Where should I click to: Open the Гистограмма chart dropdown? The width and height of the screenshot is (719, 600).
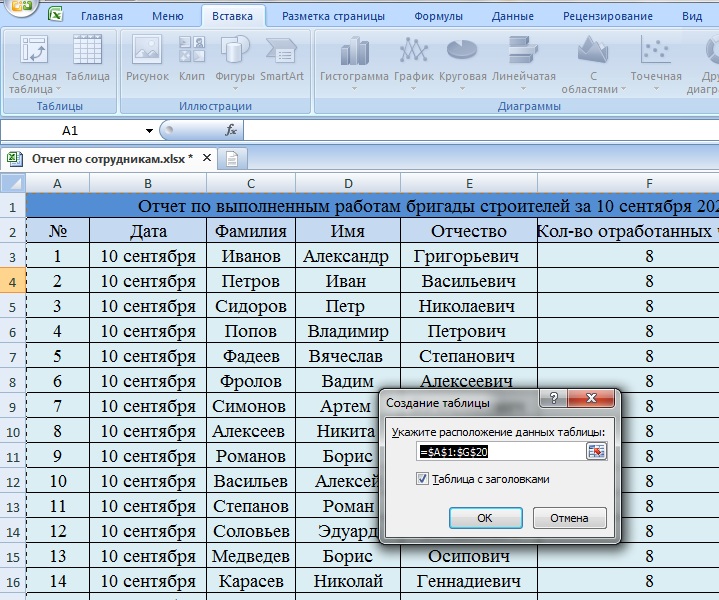pyautogui.click(x=353, y=59)
